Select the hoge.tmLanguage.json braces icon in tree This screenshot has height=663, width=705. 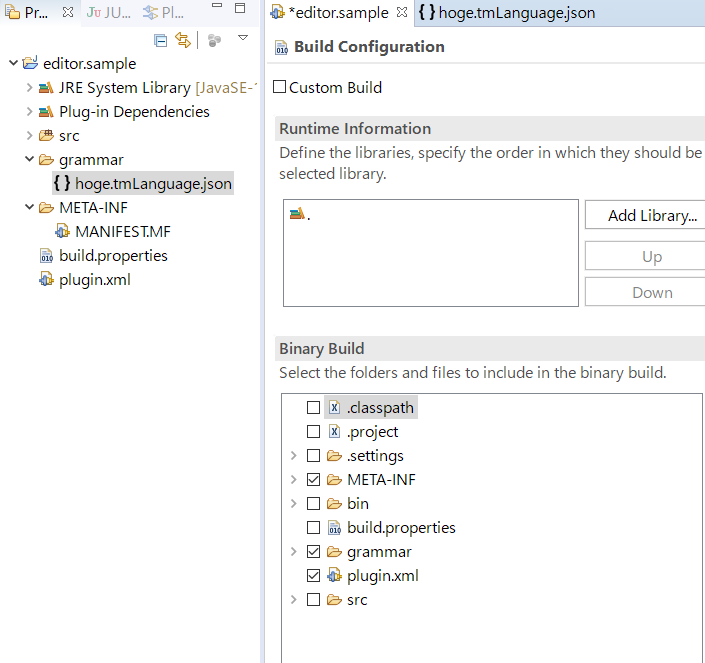[x=62, y=183]
